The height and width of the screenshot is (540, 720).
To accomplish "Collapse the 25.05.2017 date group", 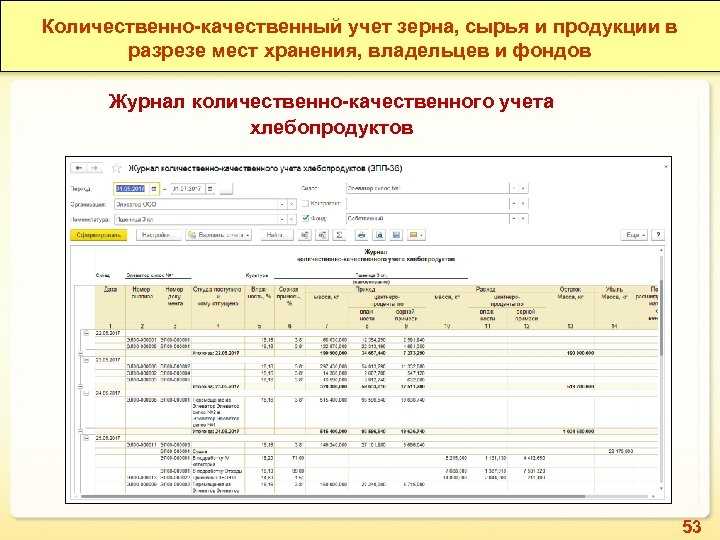I will click(86, 438).
